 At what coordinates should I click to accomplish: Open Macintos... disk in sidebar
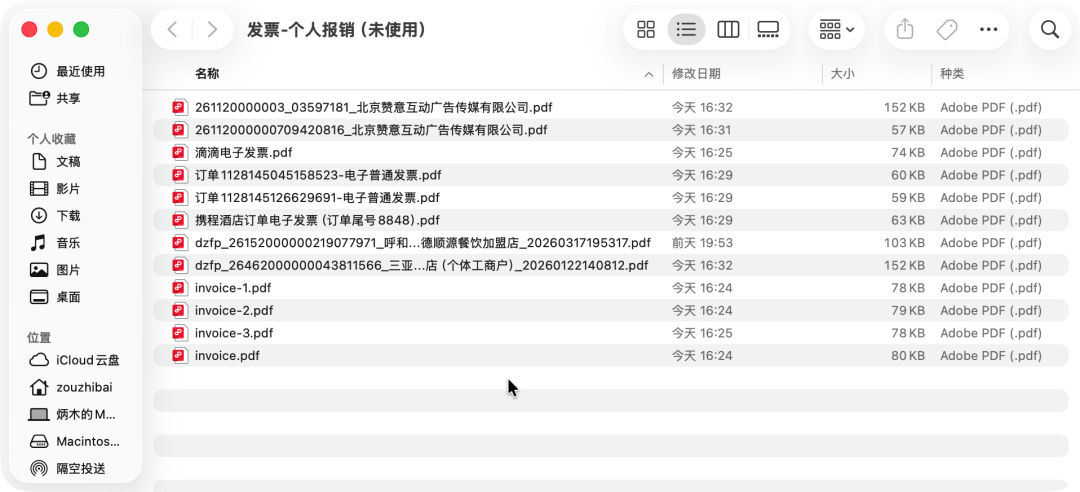pyautogui.click(x=76, y=441)
